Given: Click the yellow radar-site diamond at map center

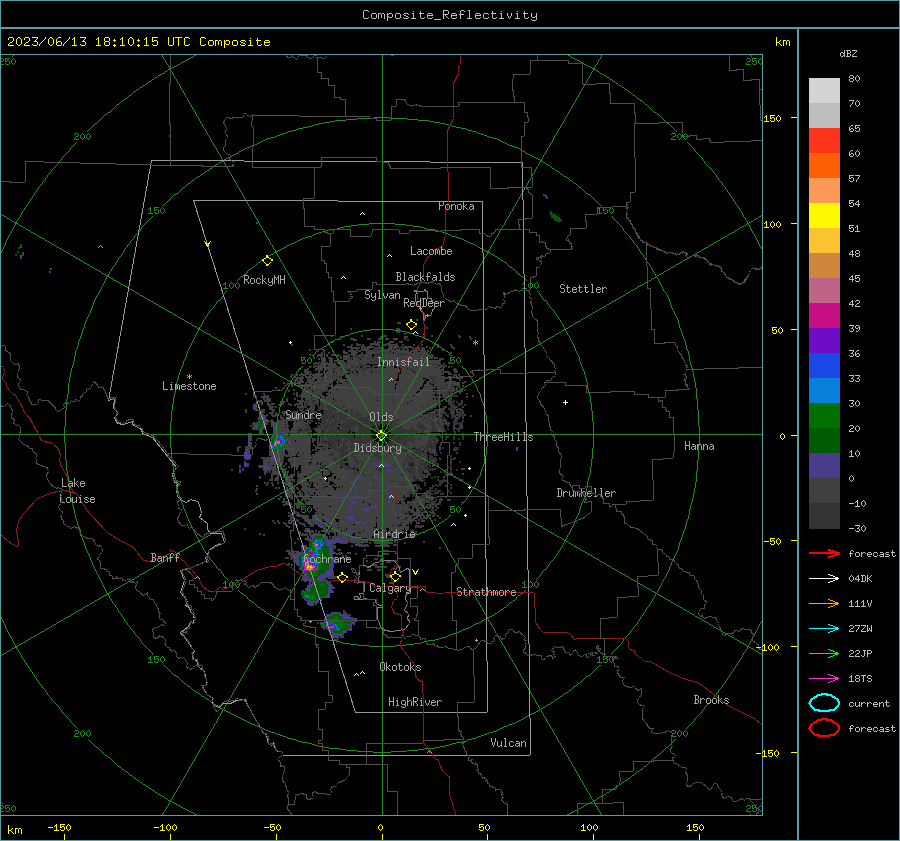Looking at the screenshot, I should (381, 436).
